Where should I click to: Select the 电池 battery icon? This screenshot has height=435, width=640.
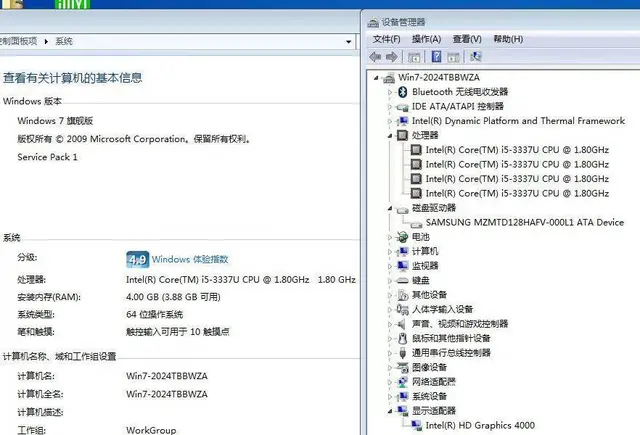[x=402, y=237]
